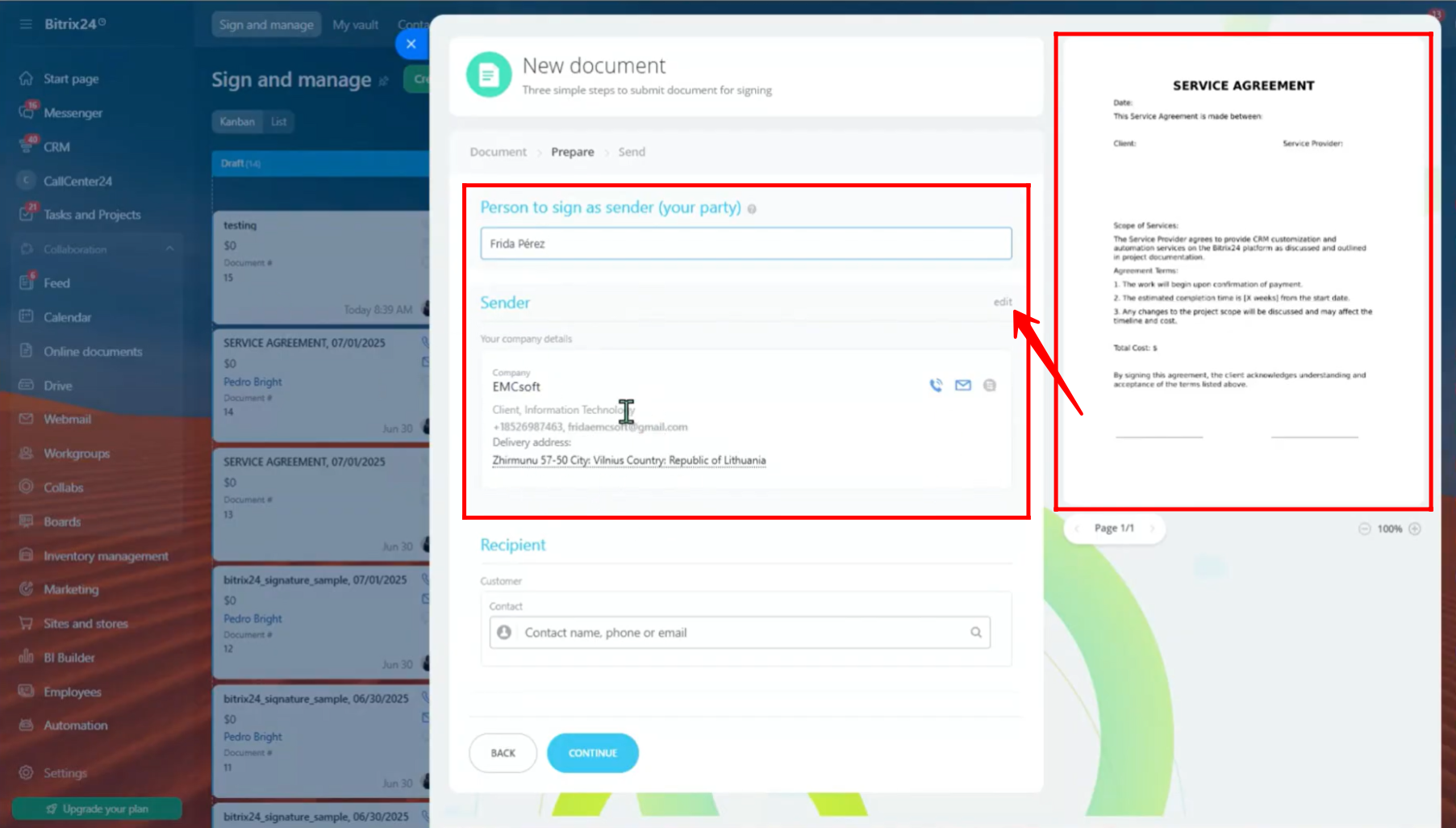Go to Document step breadcrumb
1456x828 pixels.
click(x=498, y=152)
